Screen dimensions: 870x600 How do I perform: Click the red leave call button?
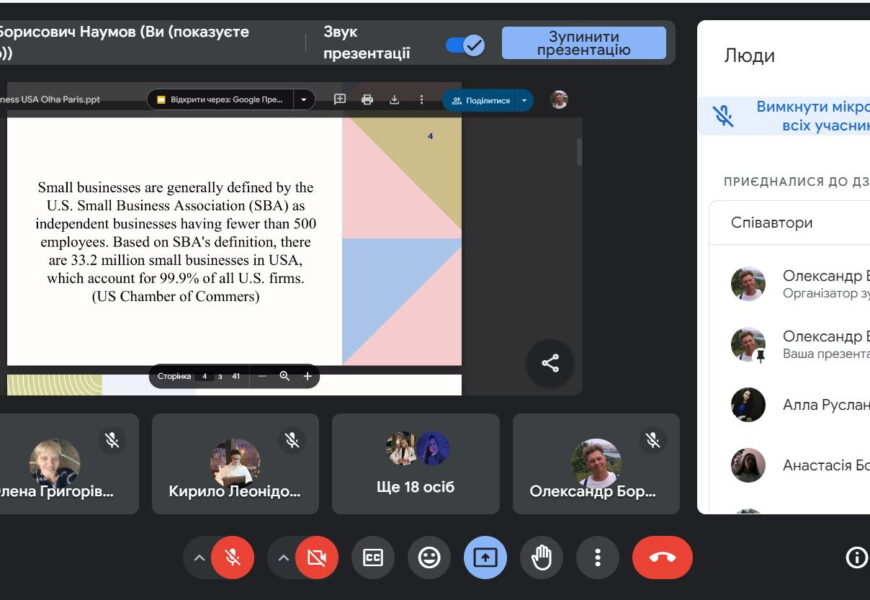pos(662,558)
